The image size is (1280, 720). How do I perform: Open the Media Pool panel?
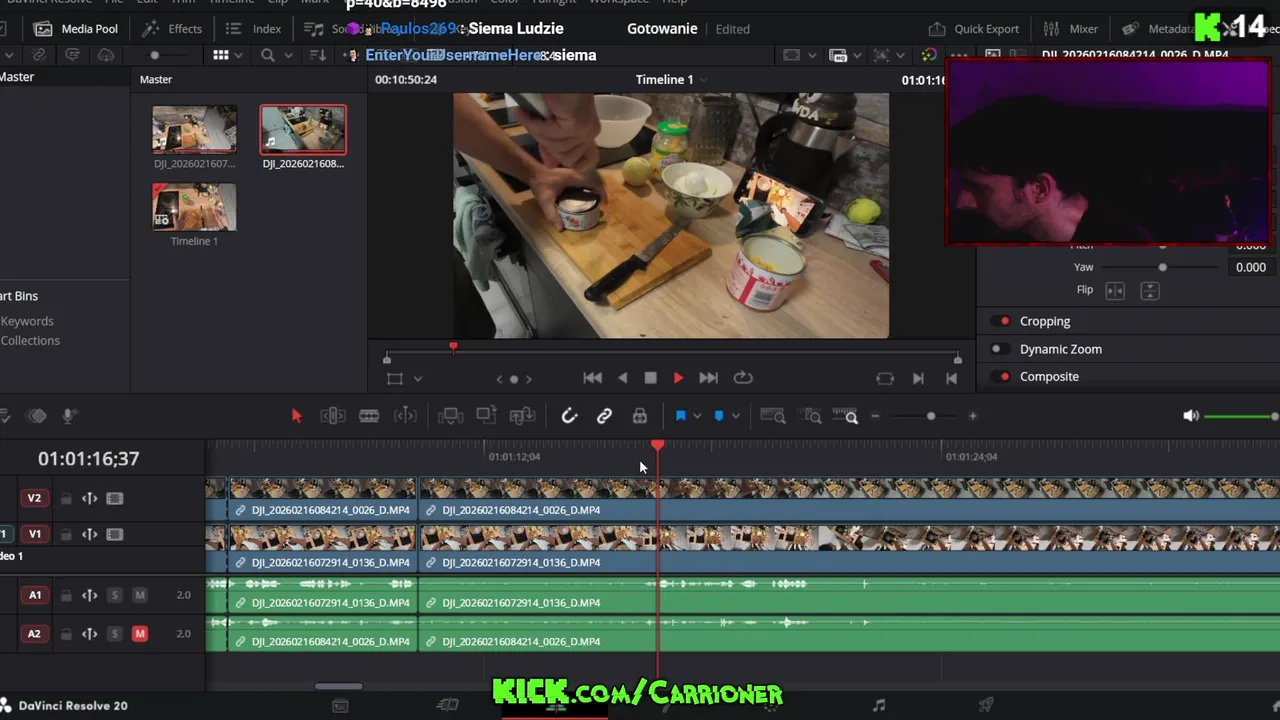(x=76, y=29)
